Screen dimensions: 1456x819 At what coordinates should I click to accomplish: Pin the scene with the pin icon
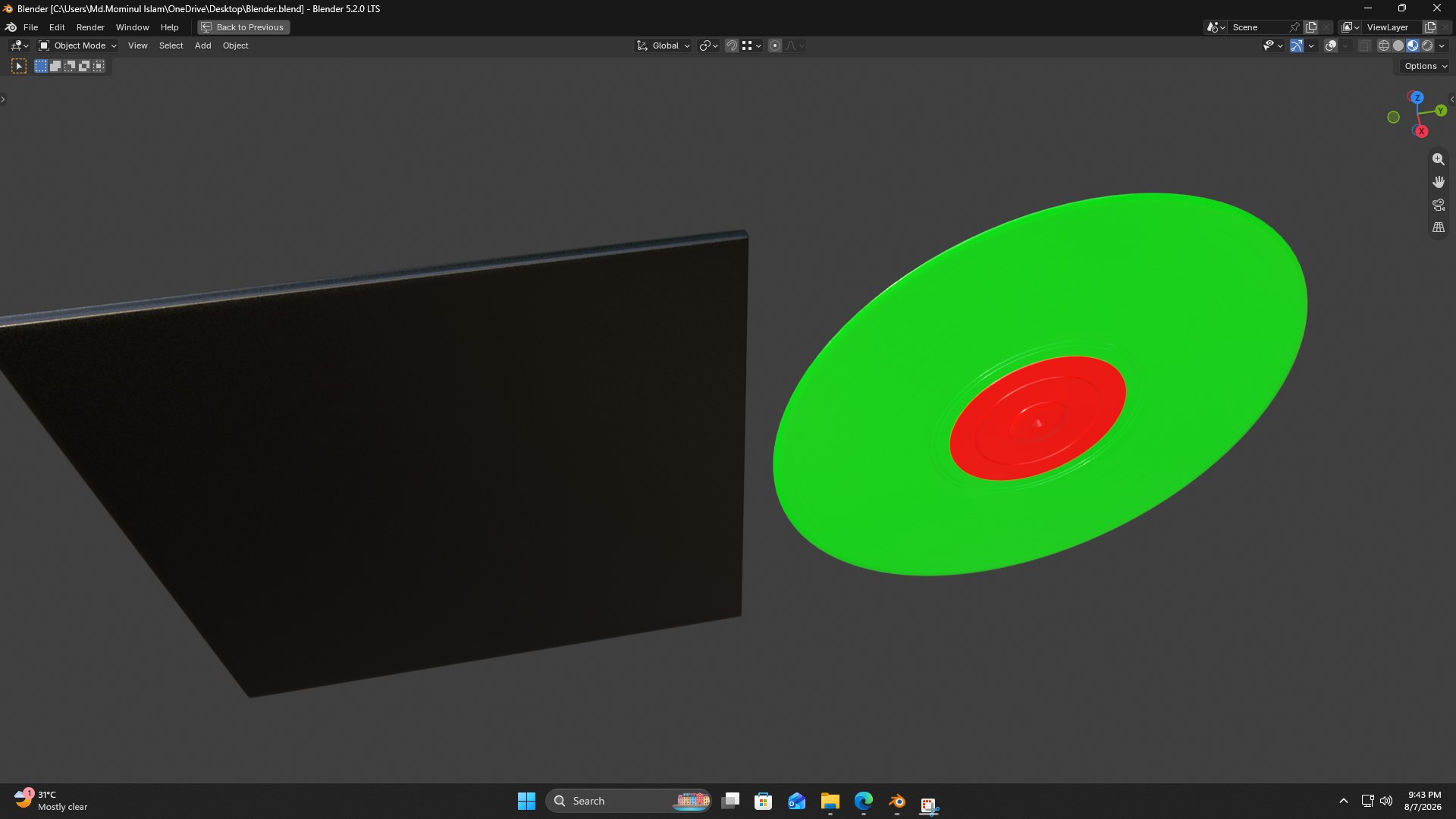coord(1294,27)
